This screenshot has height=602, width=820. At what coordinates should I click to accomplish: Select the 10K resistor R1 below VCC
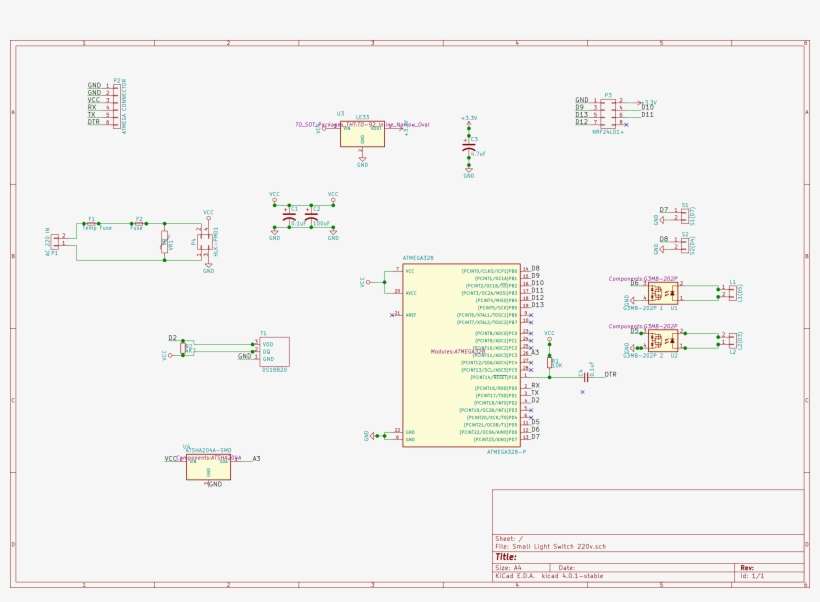549,362
